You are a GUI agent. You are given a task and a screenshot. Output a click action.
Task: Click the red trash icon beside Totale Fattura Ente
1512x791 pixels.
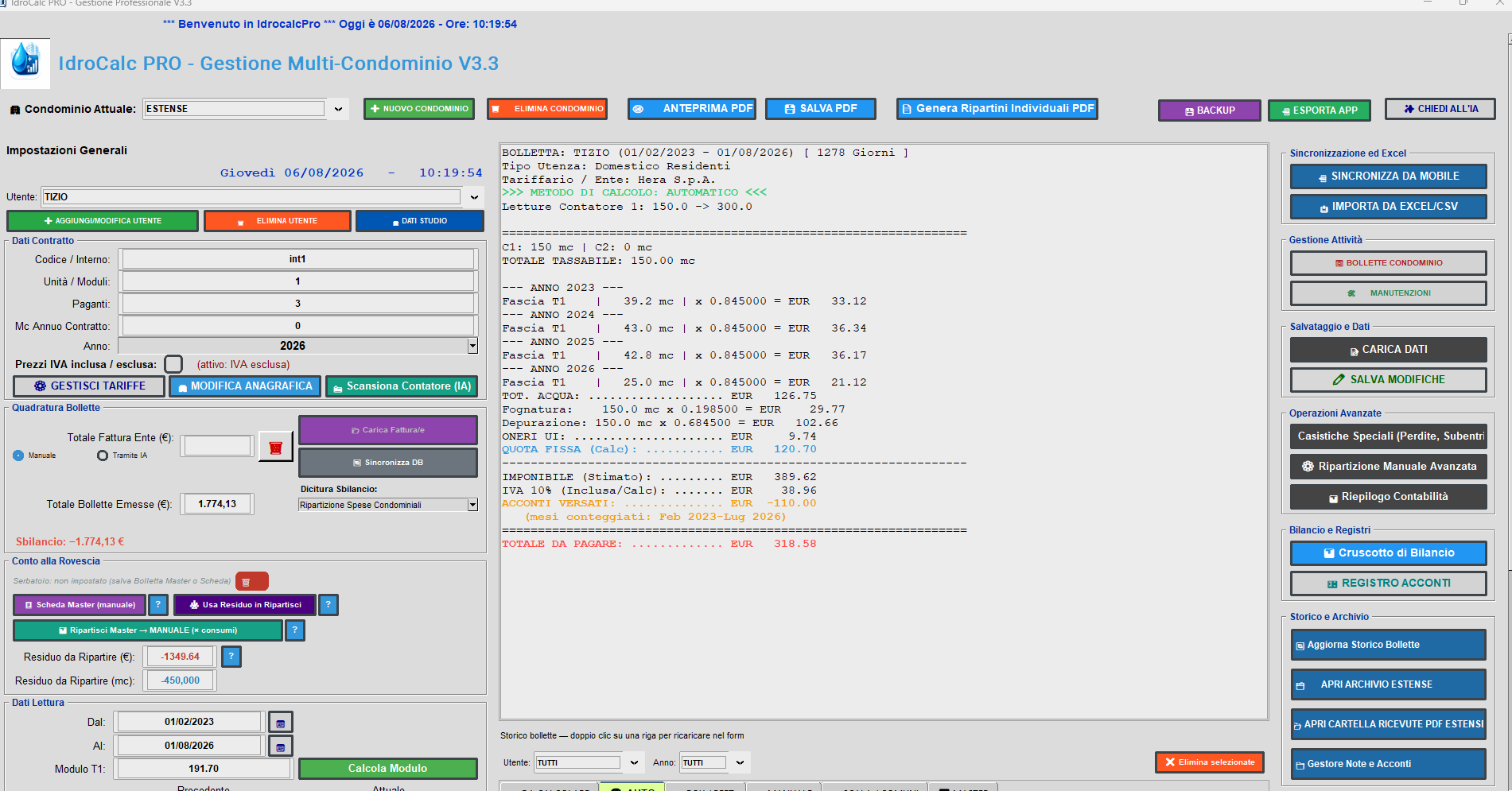coord(276,448)
